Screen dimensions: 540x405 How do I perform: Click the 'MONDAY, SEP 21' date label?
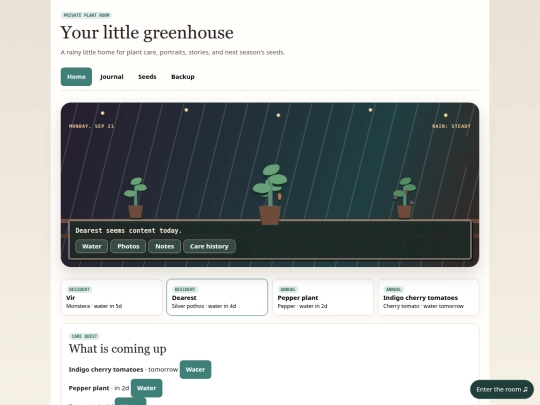click(x=92, y=126)
